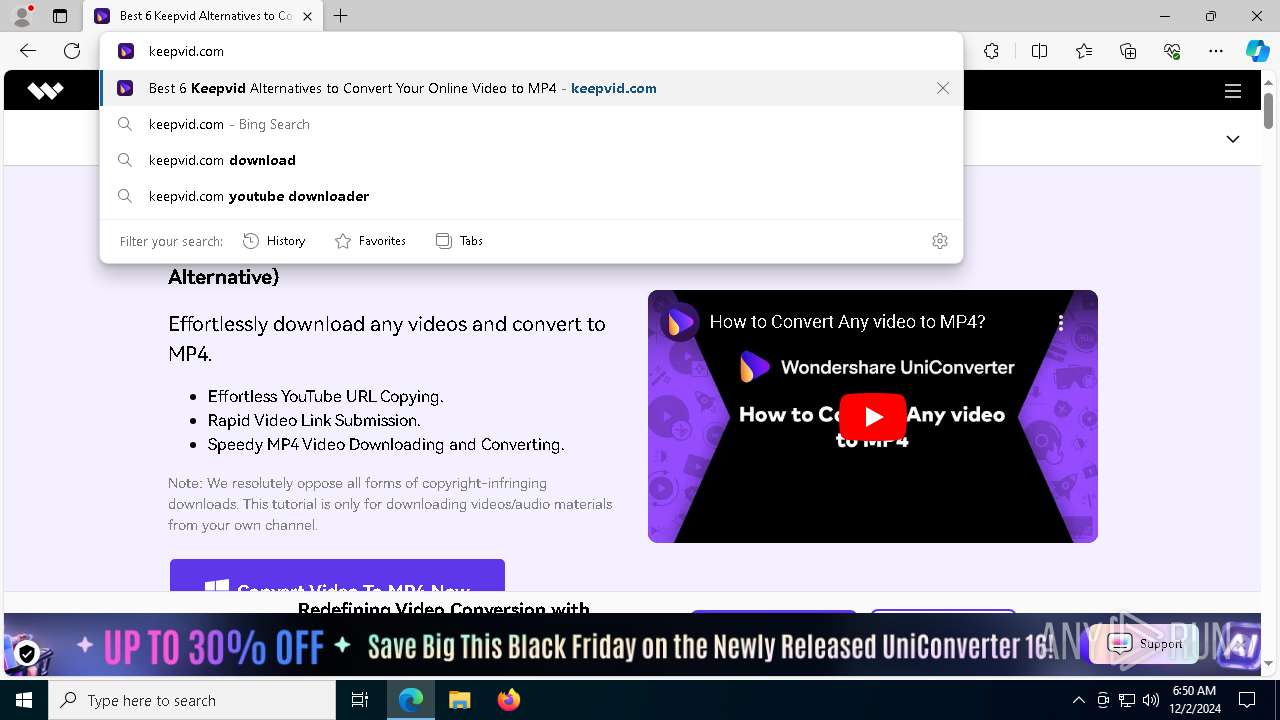
Task: Choose keepvid.com youtube downloader suggestion
Action: point(530,196)
